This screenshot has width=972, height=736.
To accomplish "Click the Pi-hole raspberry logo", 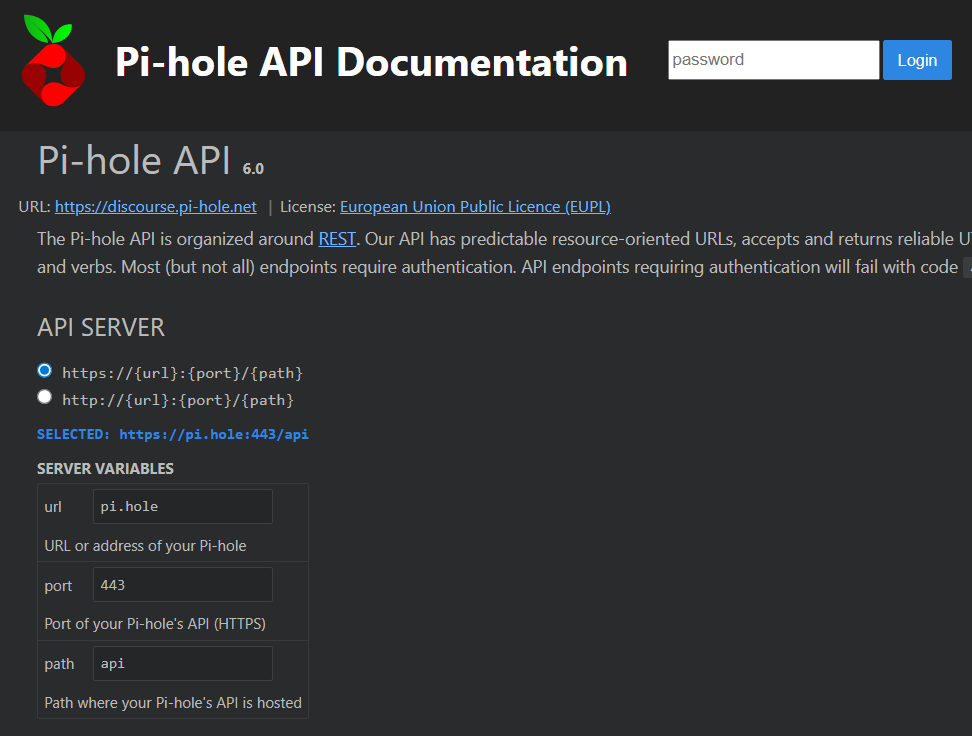I will tap(54, 61).
